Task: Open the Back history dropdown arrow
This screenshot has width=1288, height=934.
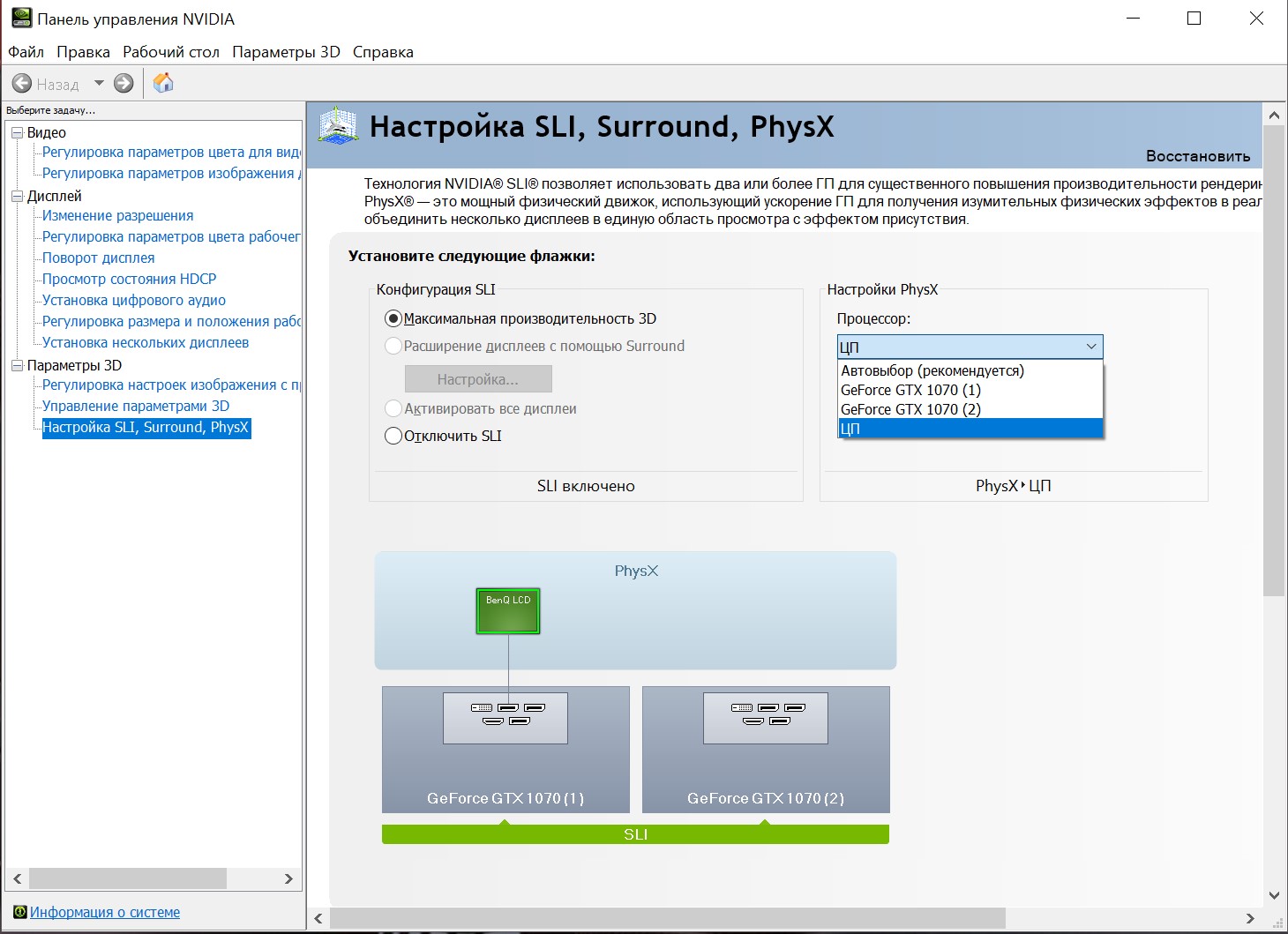Action: click(99, 84)
